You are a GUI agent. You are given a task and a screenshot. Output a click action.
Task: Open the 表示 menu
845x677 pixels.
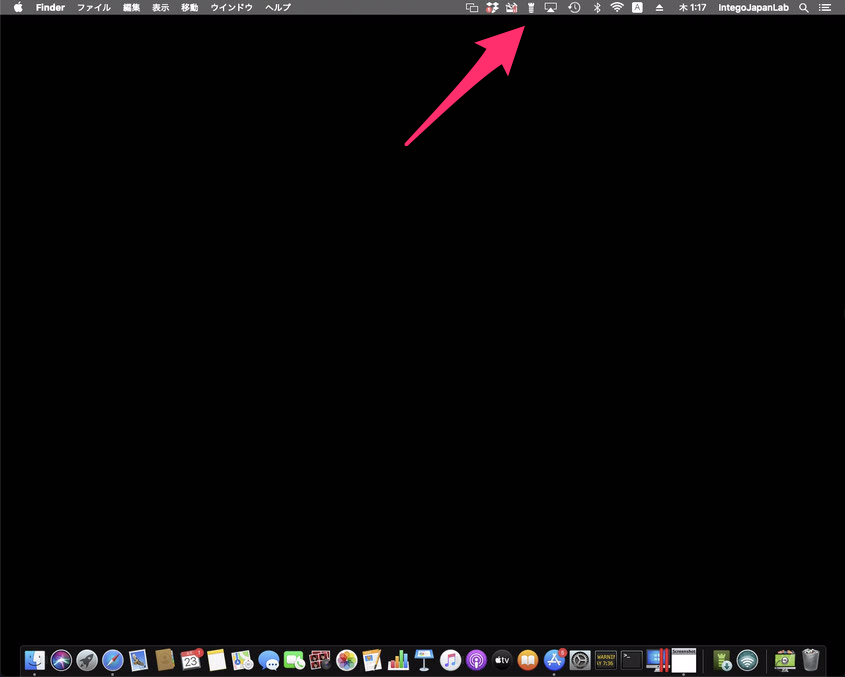point(161,8)
